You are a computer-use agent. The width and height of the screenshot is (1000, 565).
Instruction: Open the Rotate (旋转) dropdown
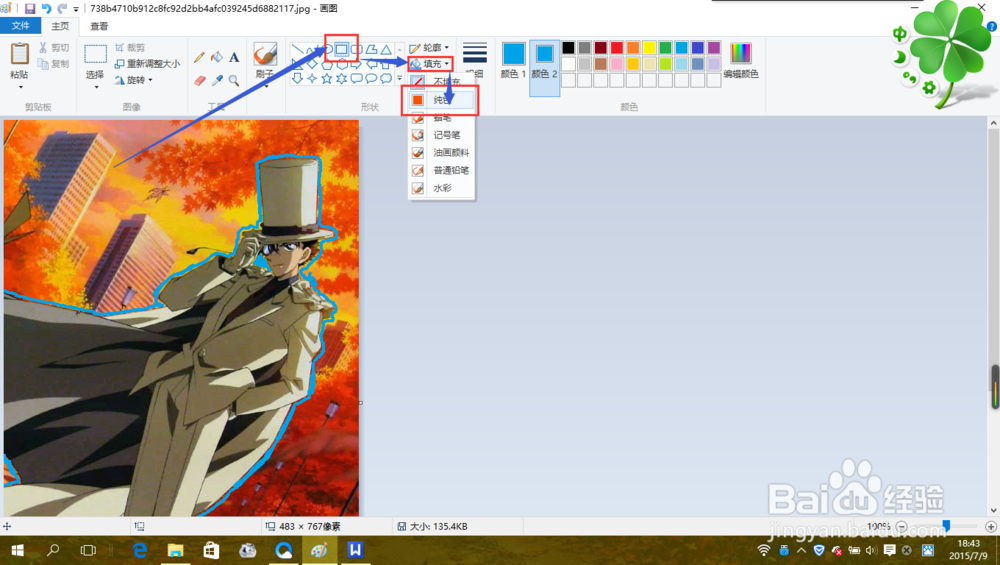tap(134, 80)
